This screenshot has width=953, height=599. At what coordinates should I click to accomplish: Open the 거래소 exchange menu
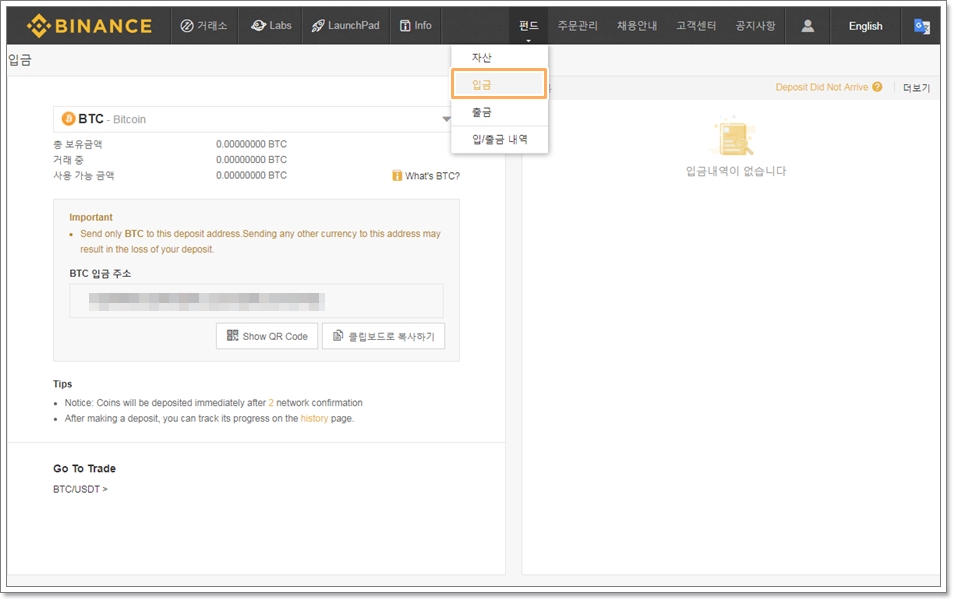click(x=204, y=26)
